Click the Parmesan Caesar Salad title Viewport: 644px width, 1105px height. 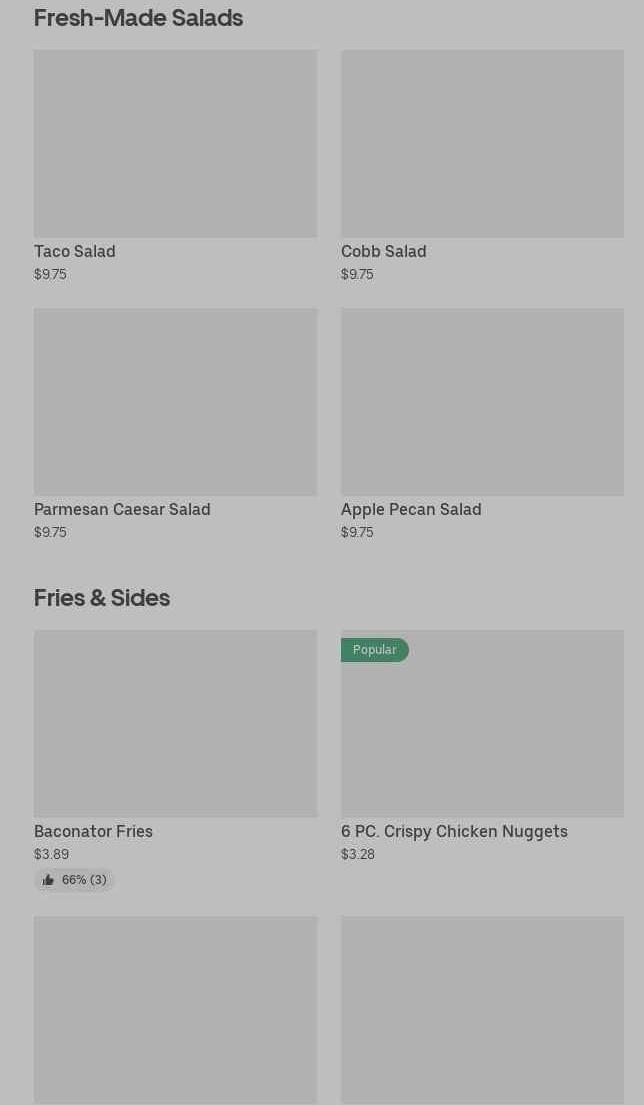pyautogui.click(x=122, y=510)
